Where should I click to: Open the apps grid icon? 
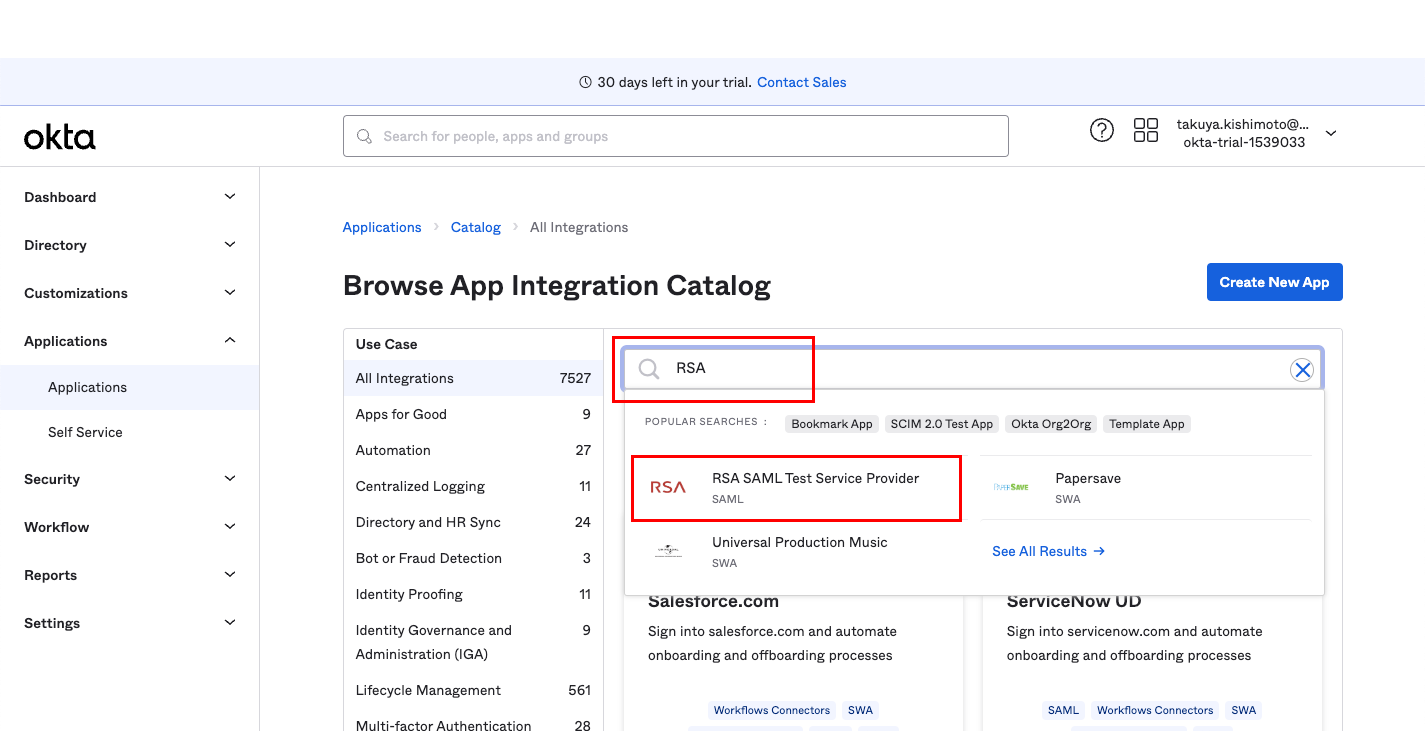1145,130
